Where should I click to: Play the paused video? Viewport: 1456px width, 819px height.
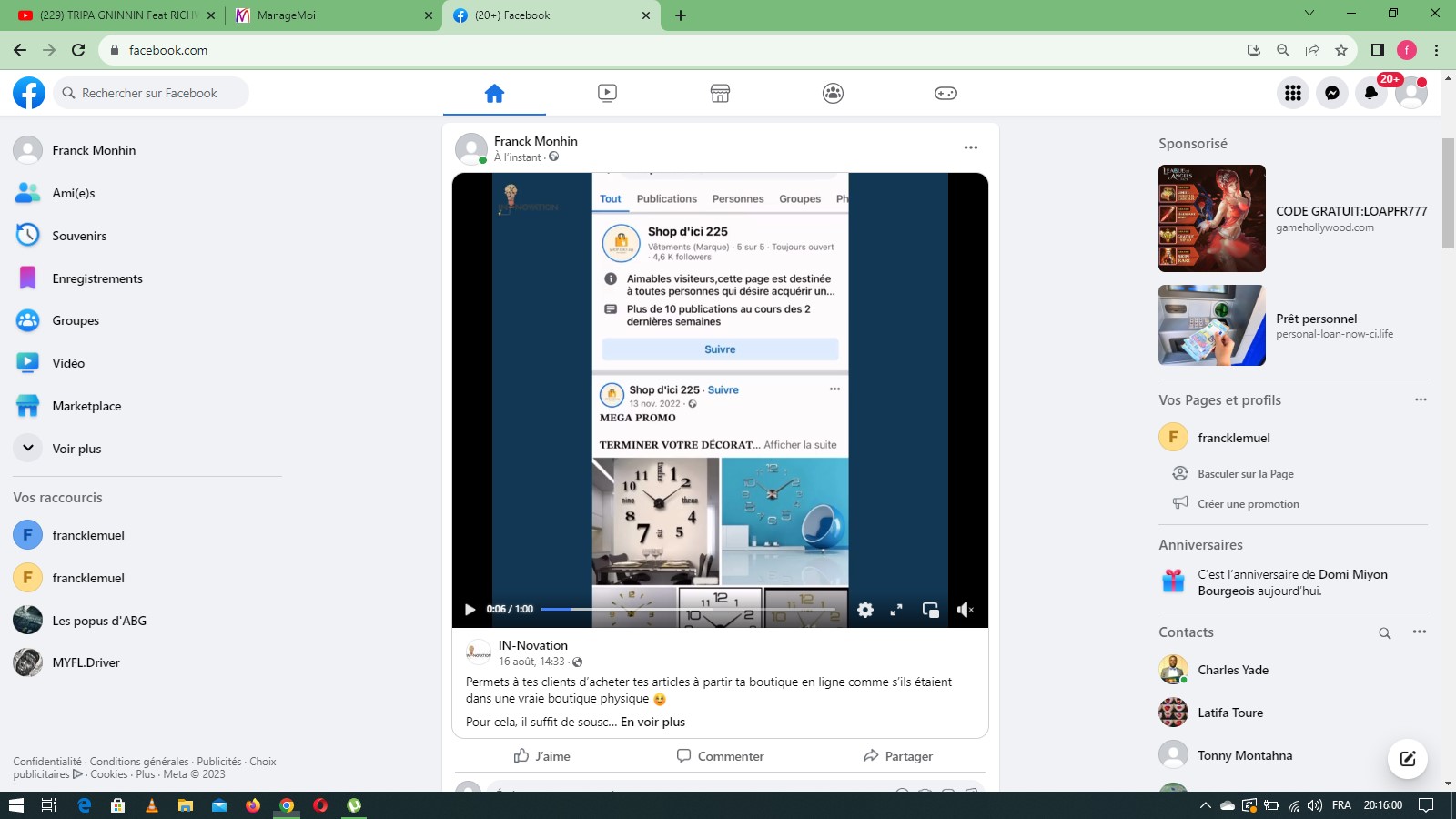coord(470,610)
